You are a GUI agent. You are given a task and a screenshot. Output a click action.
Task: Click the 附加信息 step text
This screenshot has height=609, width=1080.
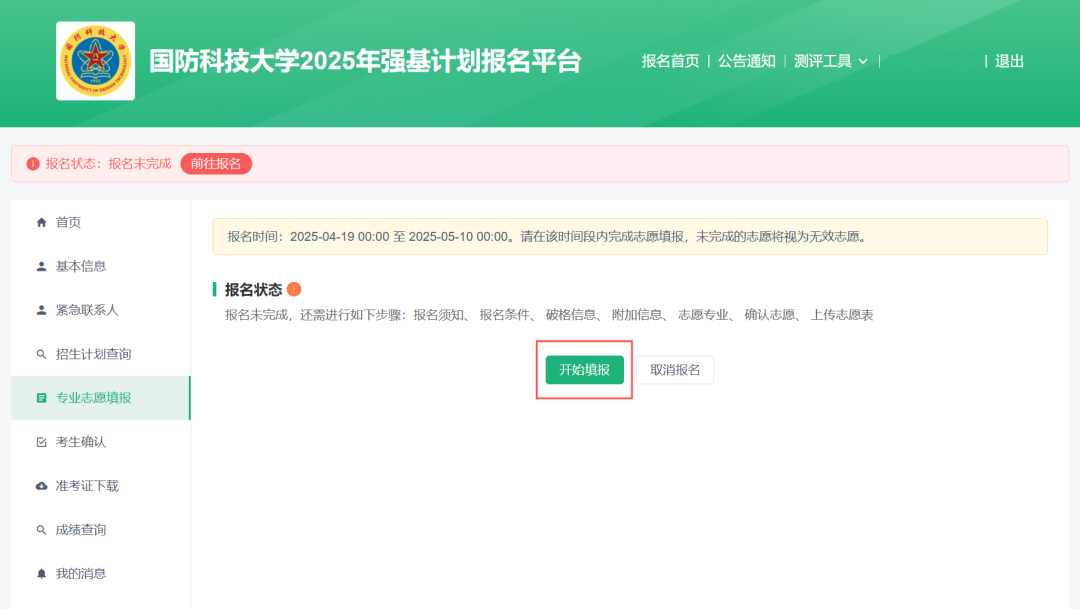pos(637,315)
